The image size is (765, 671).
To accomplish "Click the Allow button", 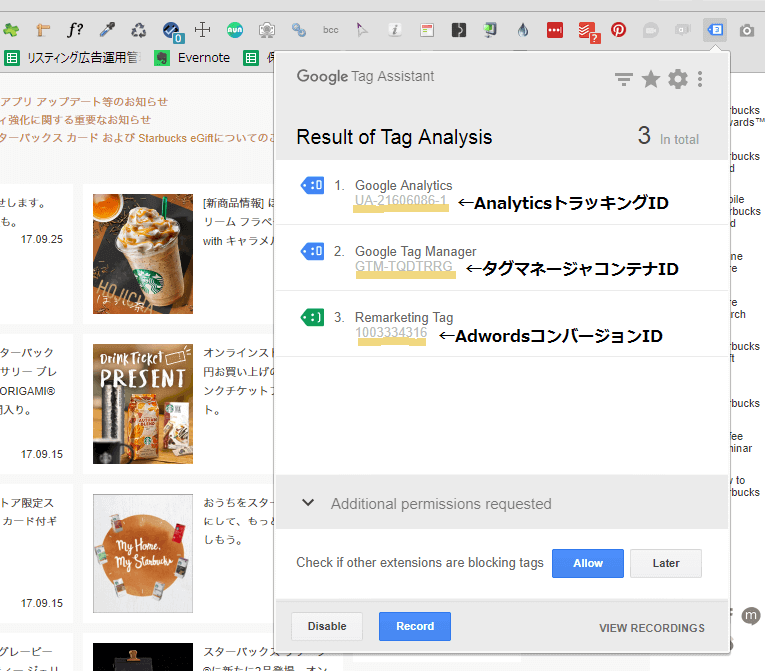I will 588,563.
